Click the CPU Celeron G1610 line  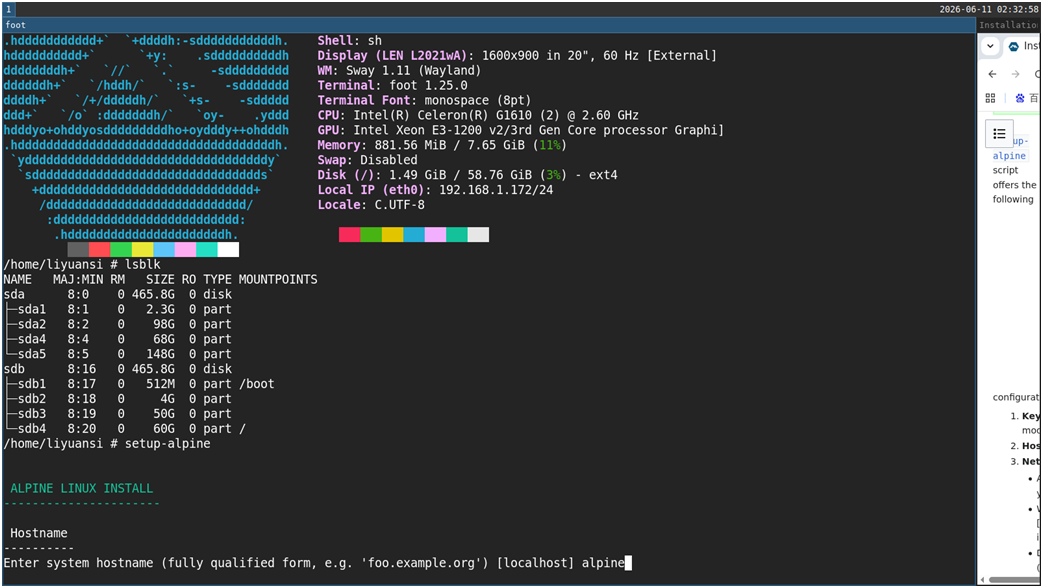(x=478, y=116)
